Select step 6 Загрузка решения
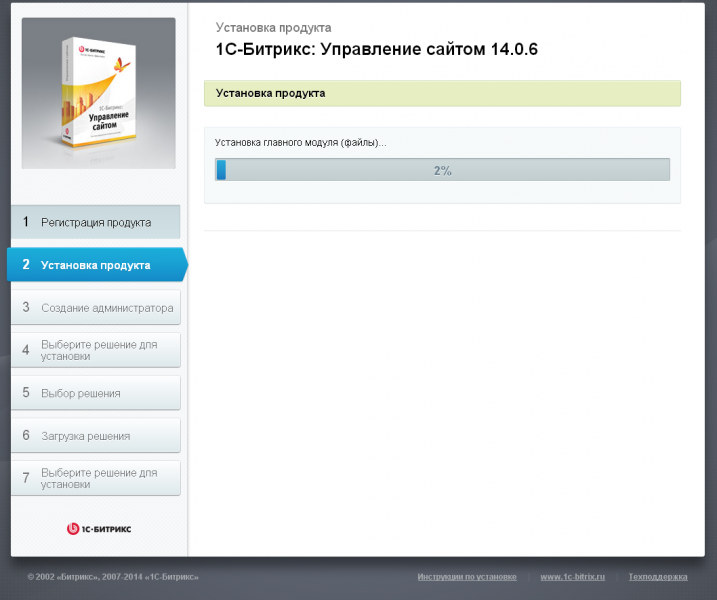The width and height of the screenshot is (717, 600). click(x=96, y=435)
